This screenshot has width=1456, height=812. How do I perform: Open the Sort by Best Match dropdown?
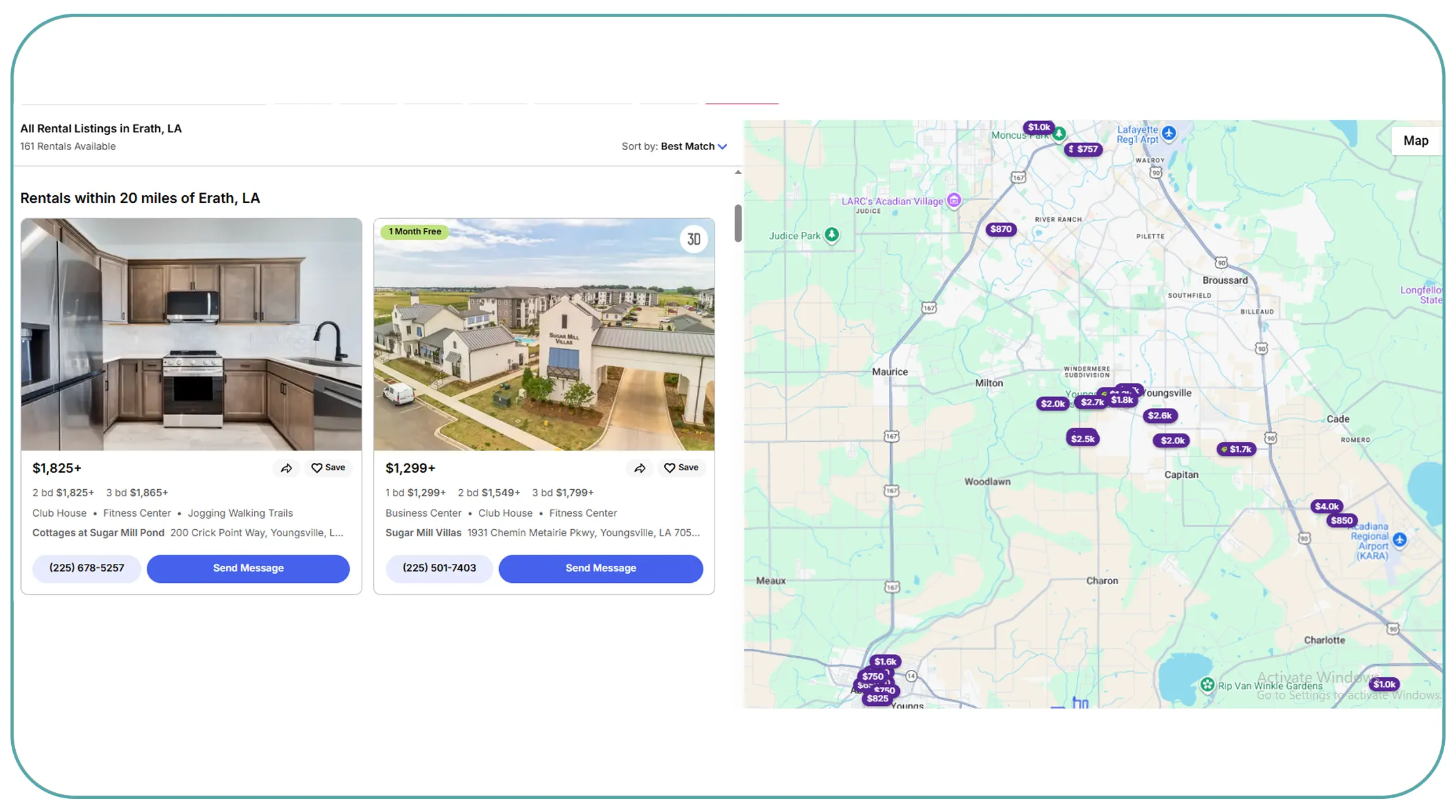(x=674, y=146)
